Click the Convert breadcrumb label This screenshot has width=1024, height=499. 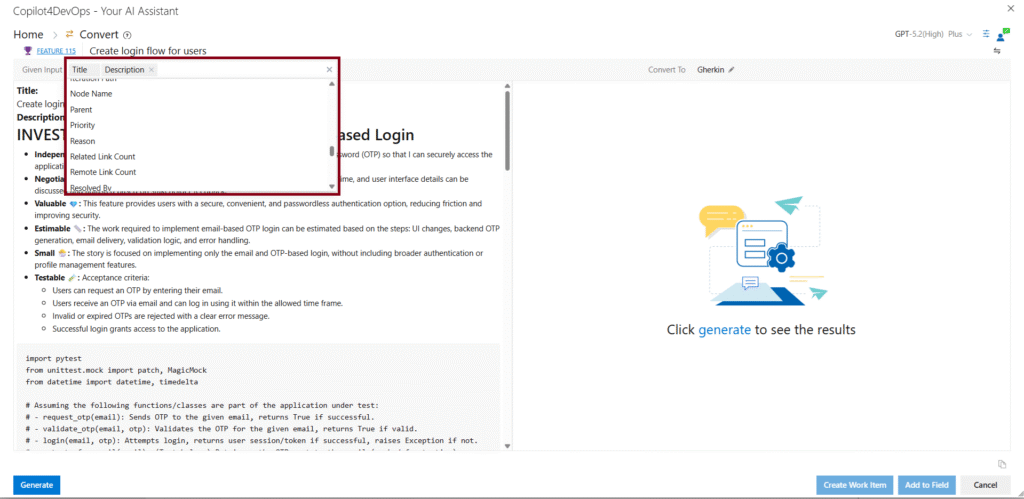pyautogui.click(x=99, y=35)
